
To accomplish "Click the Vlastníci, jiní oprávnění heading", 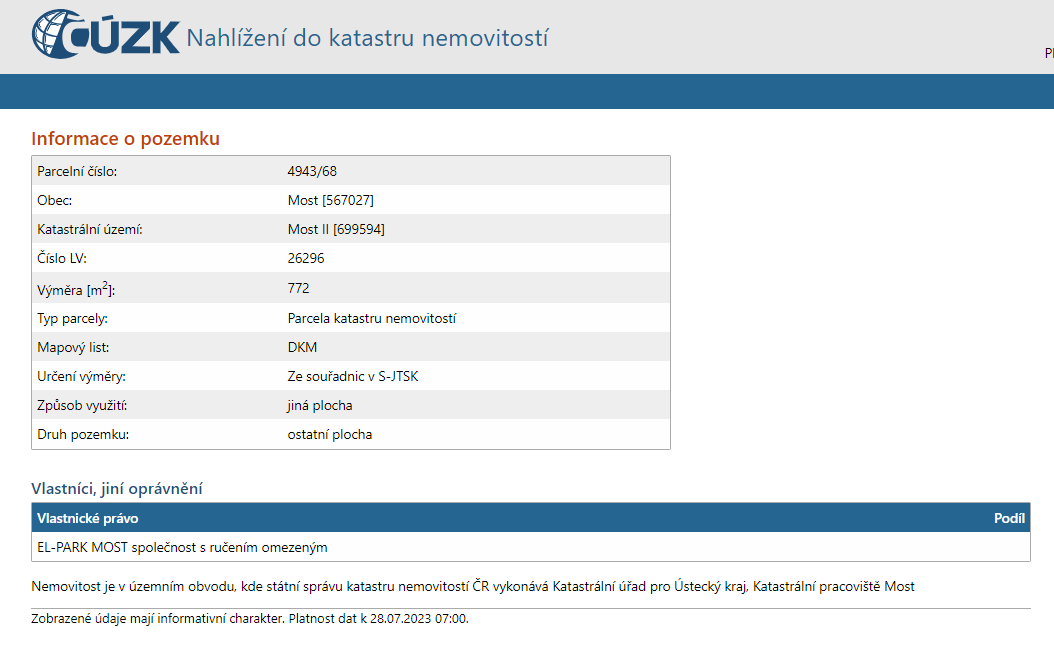I will 117,489.
